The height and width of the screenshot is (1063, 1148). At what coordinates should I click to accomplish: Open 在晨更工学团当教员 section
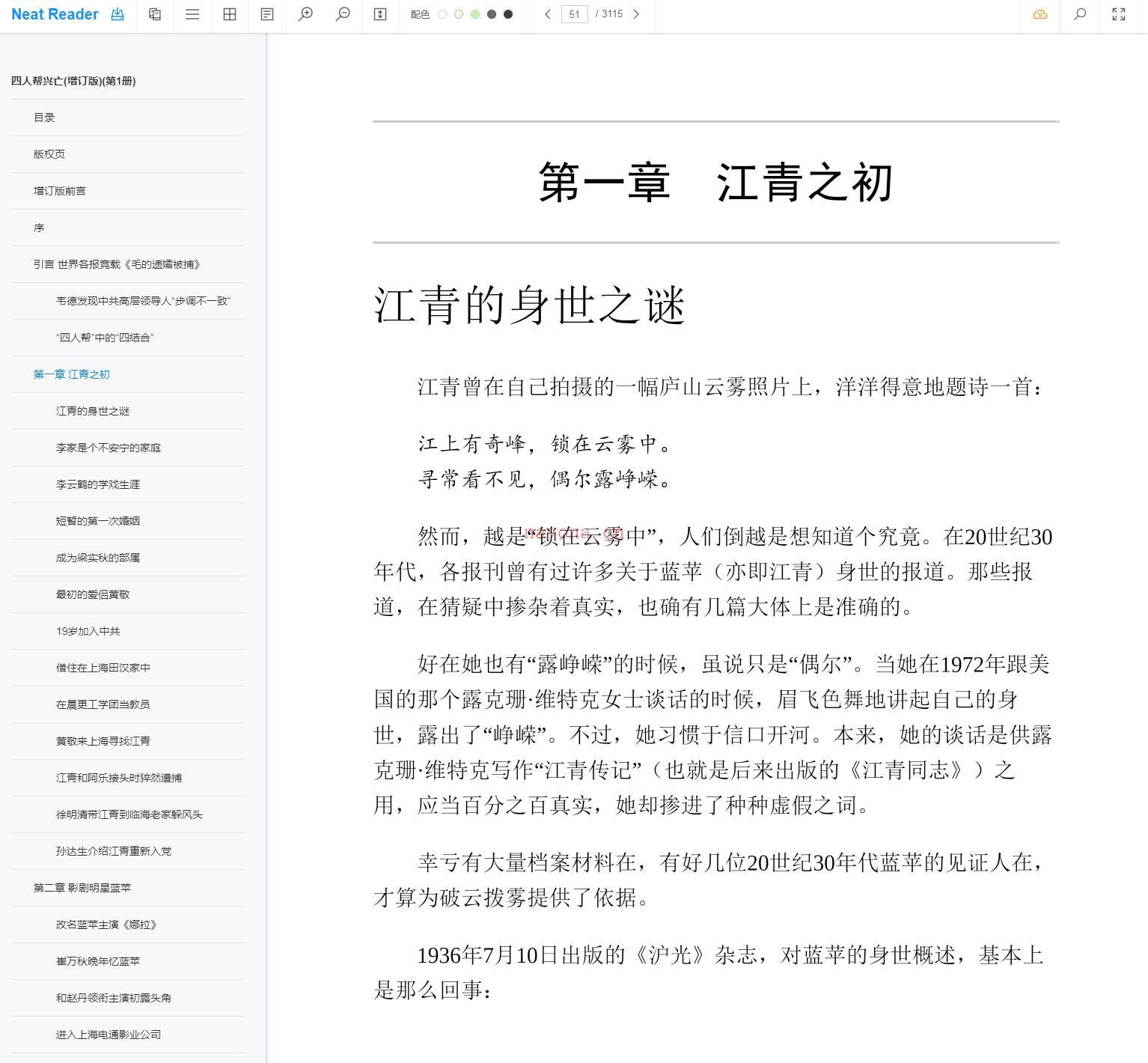pos(103,704)
